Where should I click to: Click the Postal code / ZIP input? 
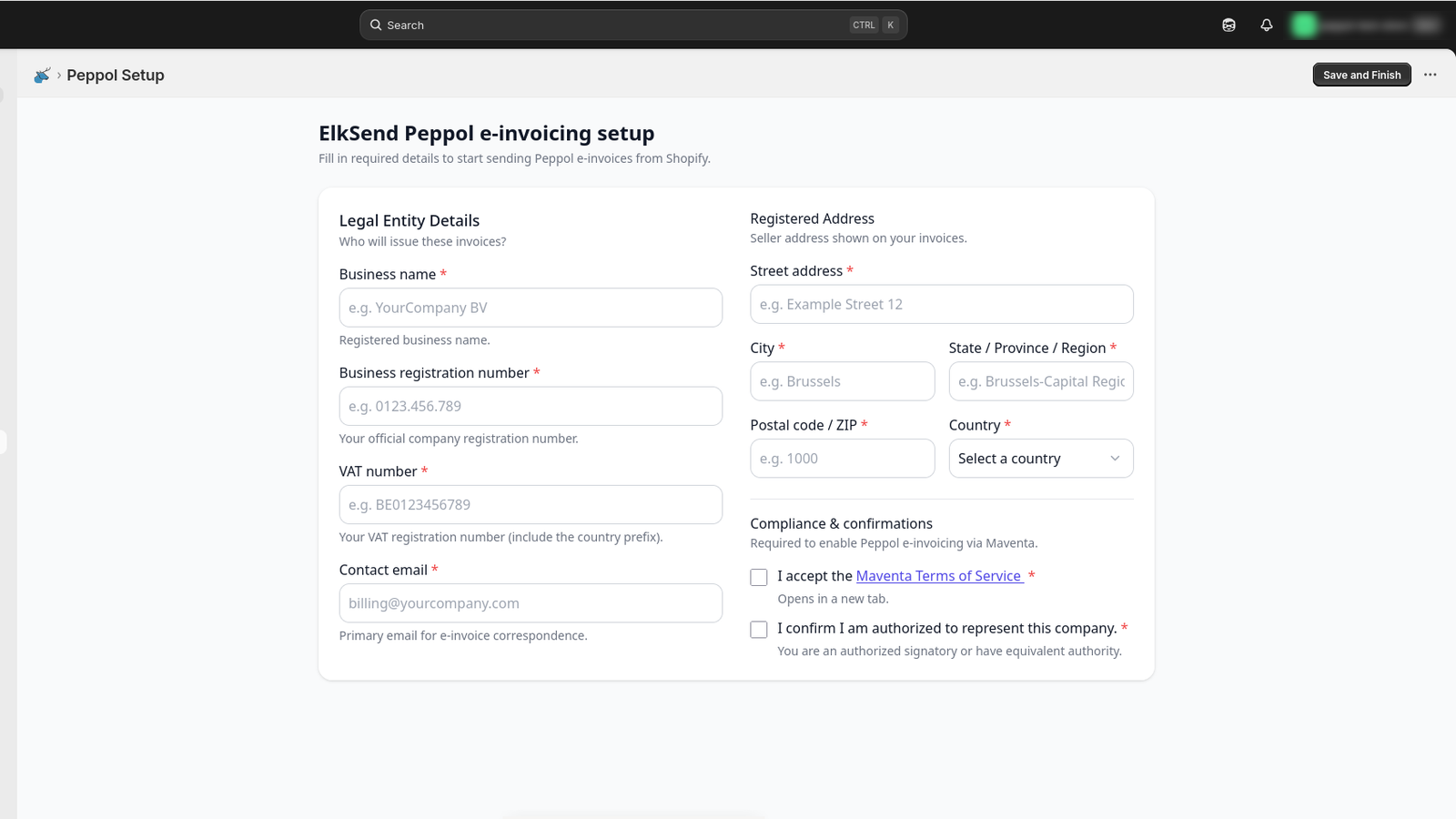[843, 459]
